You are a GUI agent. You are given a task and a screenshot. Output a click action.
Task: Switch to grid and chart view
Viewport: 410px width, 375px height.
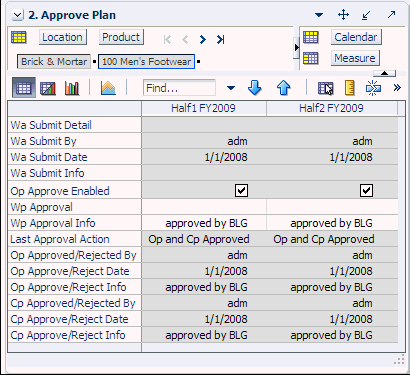coord(48,88)
